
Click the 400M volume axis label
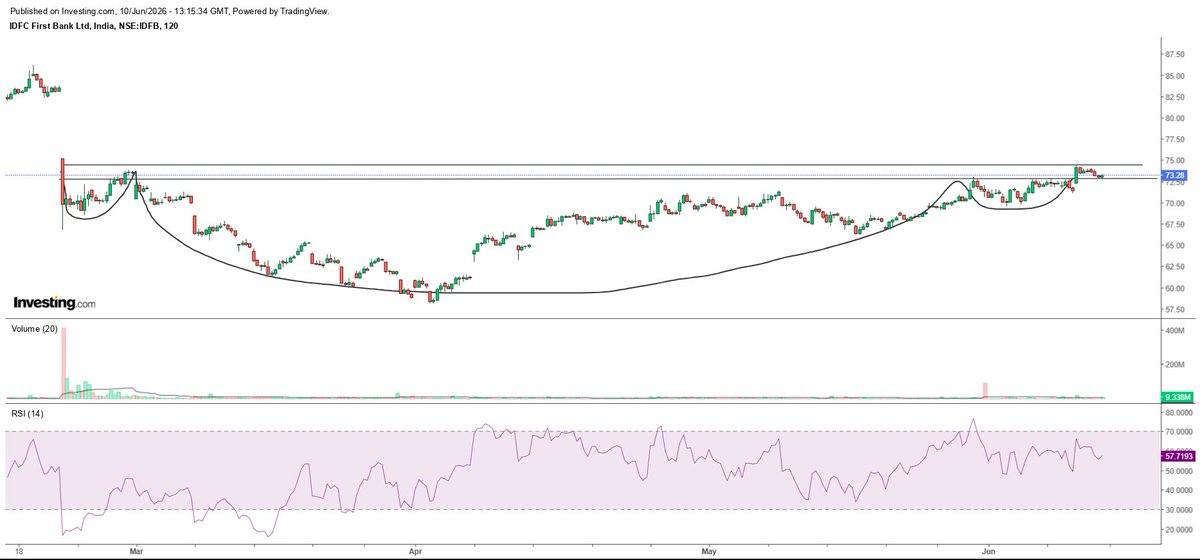click(x=1175, y=329)
